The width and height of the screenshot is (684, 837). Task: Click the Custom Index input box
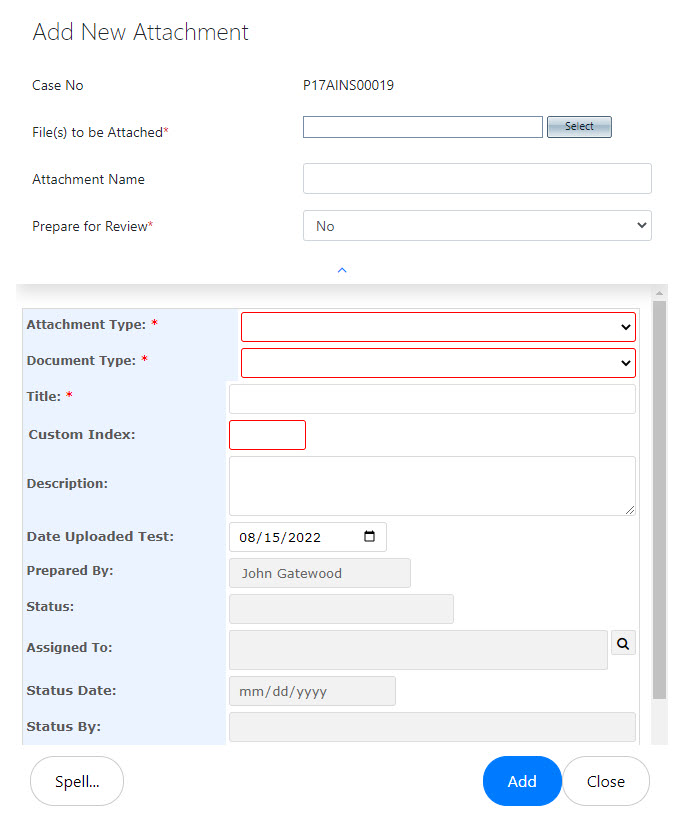click(x=267, y=435)
